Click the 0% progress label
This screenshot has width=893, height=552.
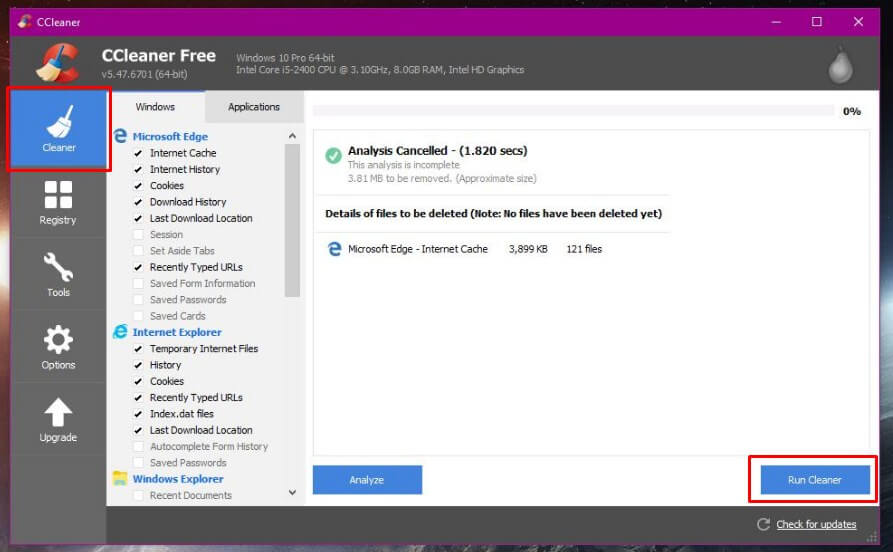tap(851, 111)
